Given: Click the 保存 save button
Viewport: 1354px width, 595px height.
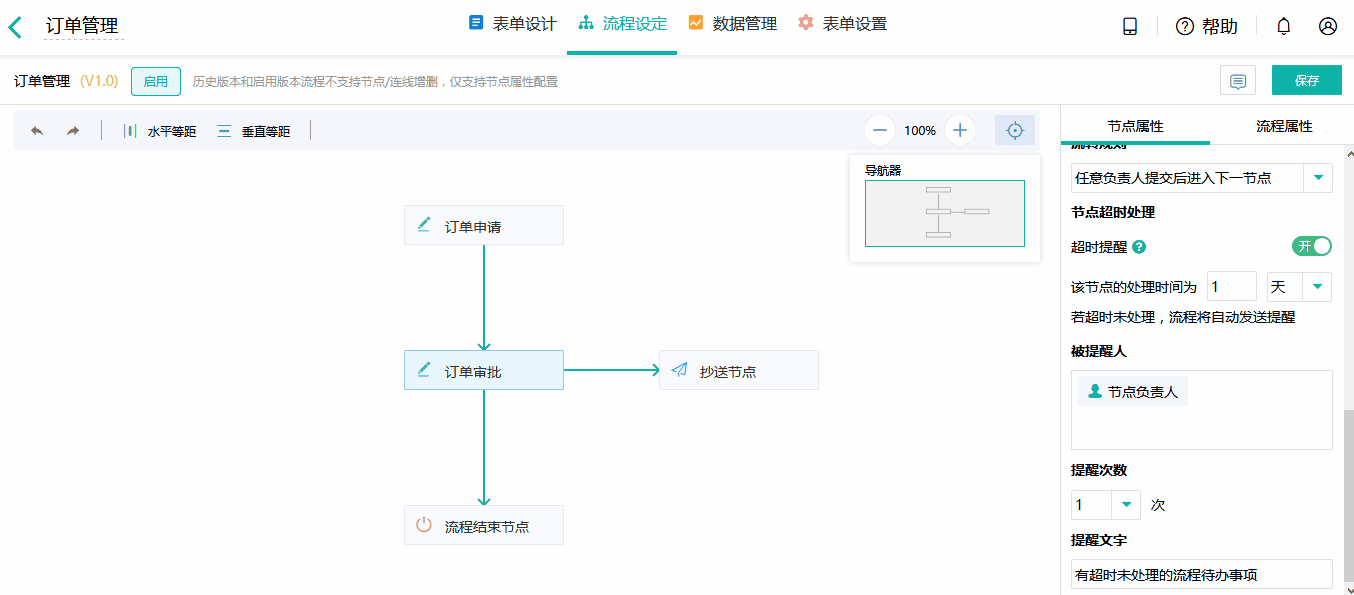Looking at the screenshot, I should pos(1306,80).
